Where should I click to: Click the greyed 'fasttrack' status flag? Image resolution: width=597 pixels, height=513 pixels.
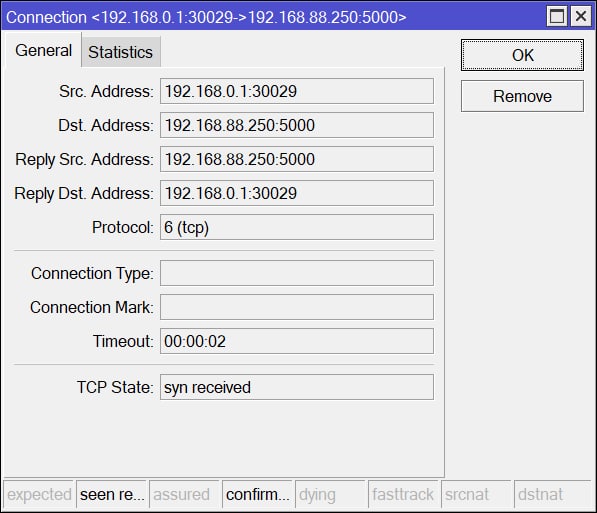pos(404,494)
